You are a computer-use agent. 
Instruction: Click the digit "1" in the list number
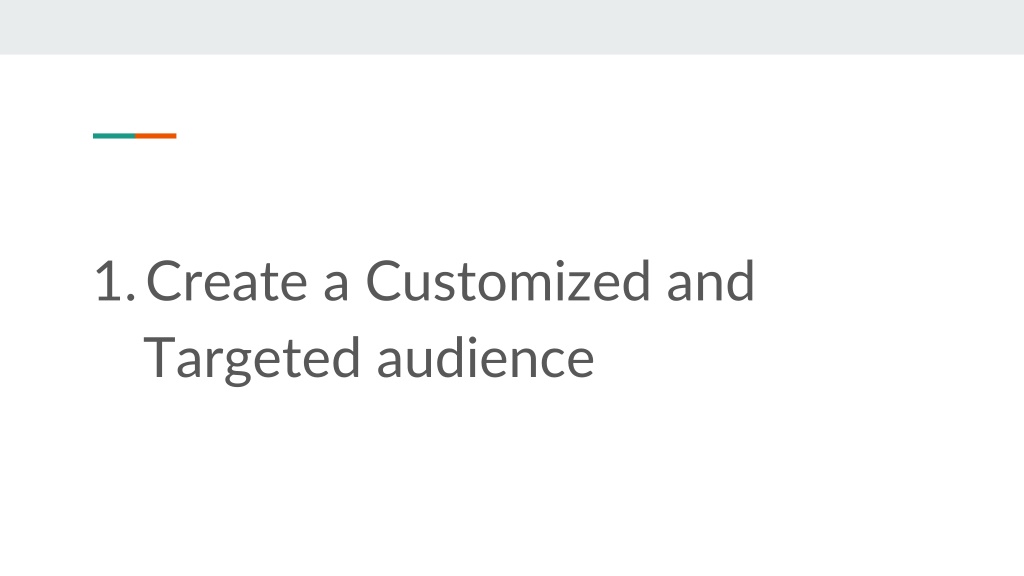click(108, 281)
